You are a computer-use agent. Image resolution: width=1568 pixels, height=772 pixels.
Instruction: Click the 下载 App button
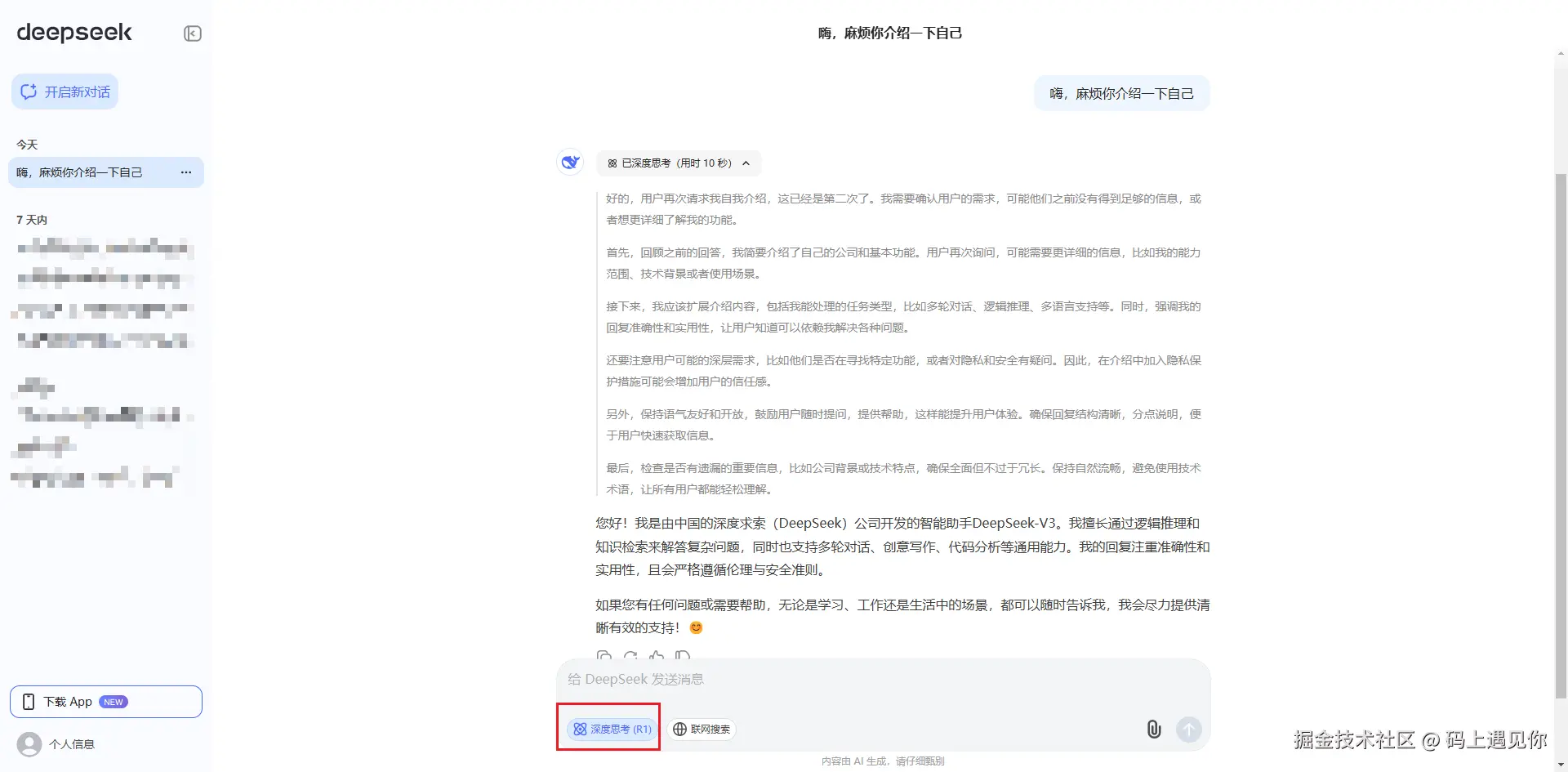(106, 702)
